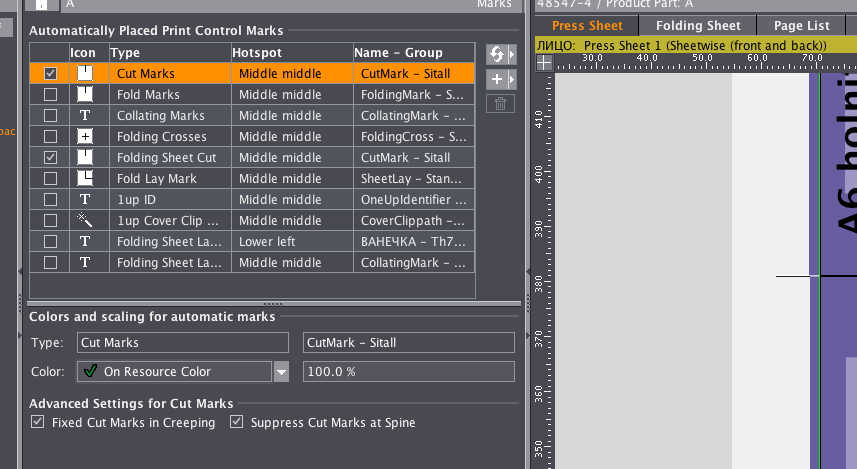Expand the arrow beside the refresh button
Image resolution: width=857 pixels, height=469 pixels.
click(x=512, y=53)
